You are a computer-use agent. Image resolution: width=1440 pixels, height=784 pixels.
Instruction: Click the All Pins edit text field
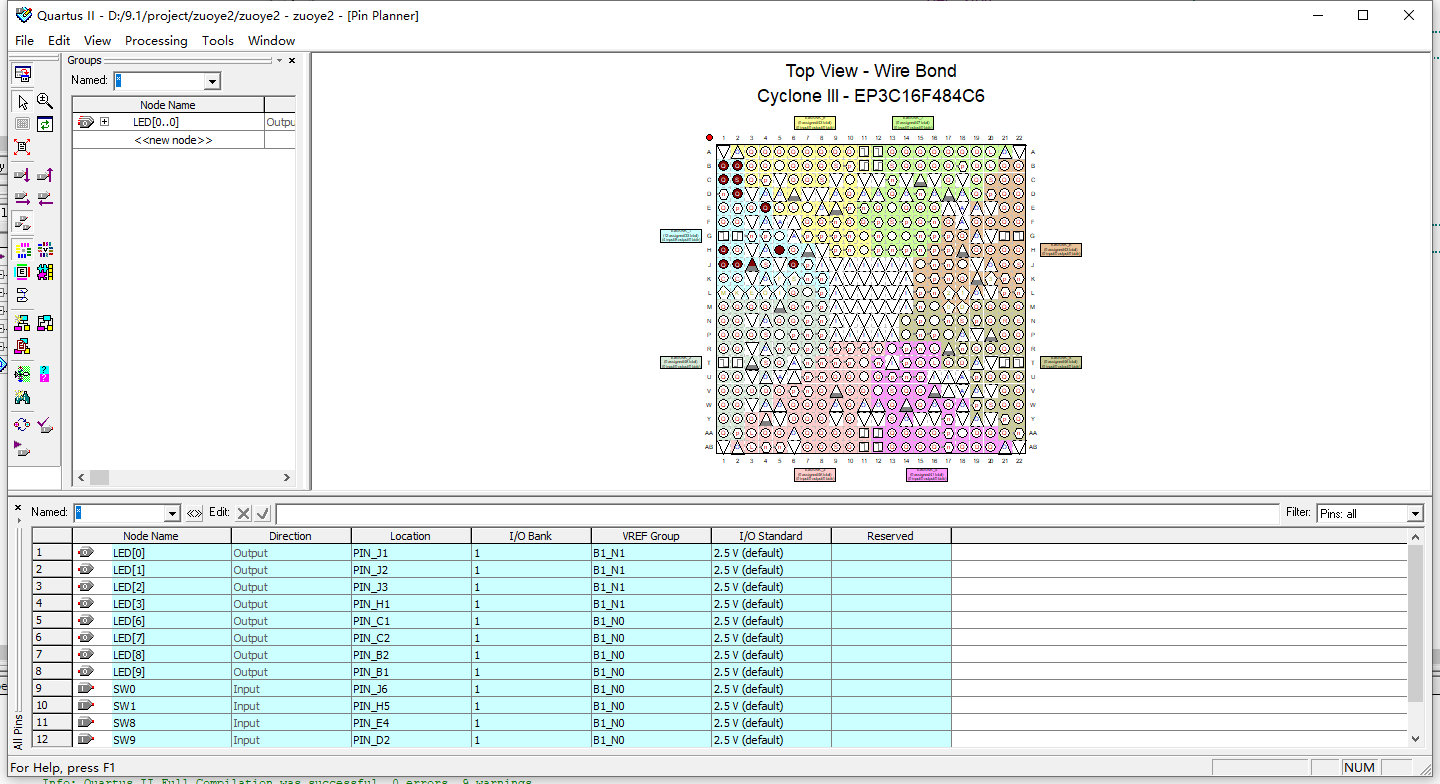pyautogui.click(x=778, y=513)
